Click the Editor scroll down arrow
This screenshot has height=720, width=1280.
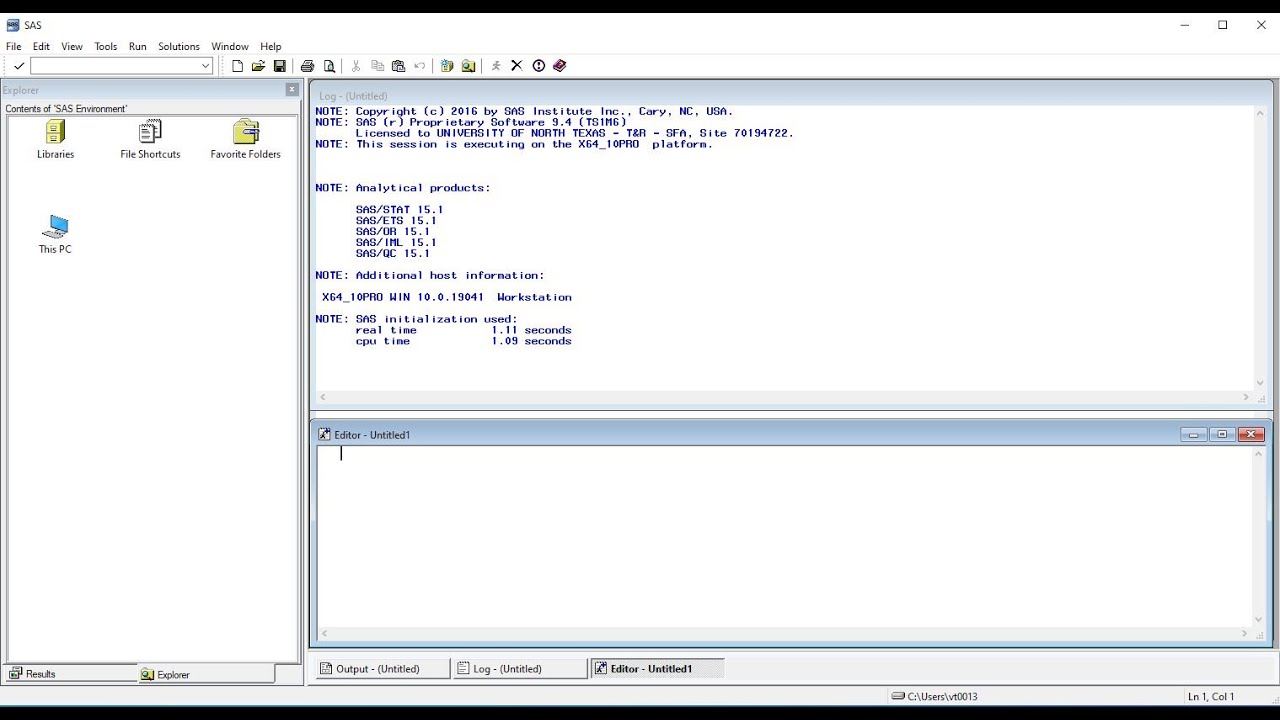(x=1260, y=620)
